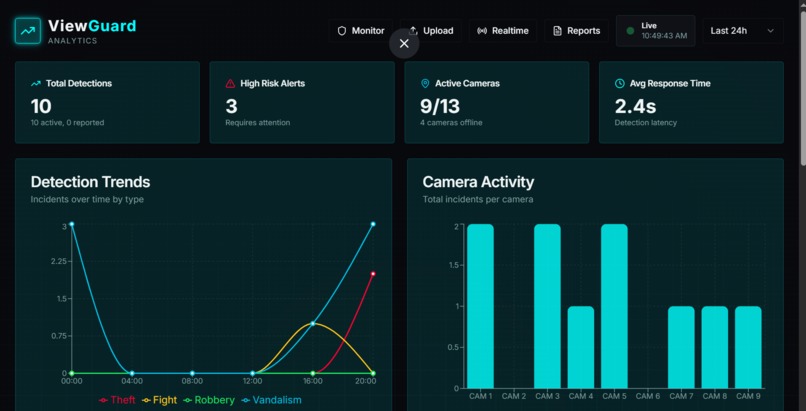Click the shield icon beside Monitor
Screen dimensions: 806x411
(x=342, y=31)
